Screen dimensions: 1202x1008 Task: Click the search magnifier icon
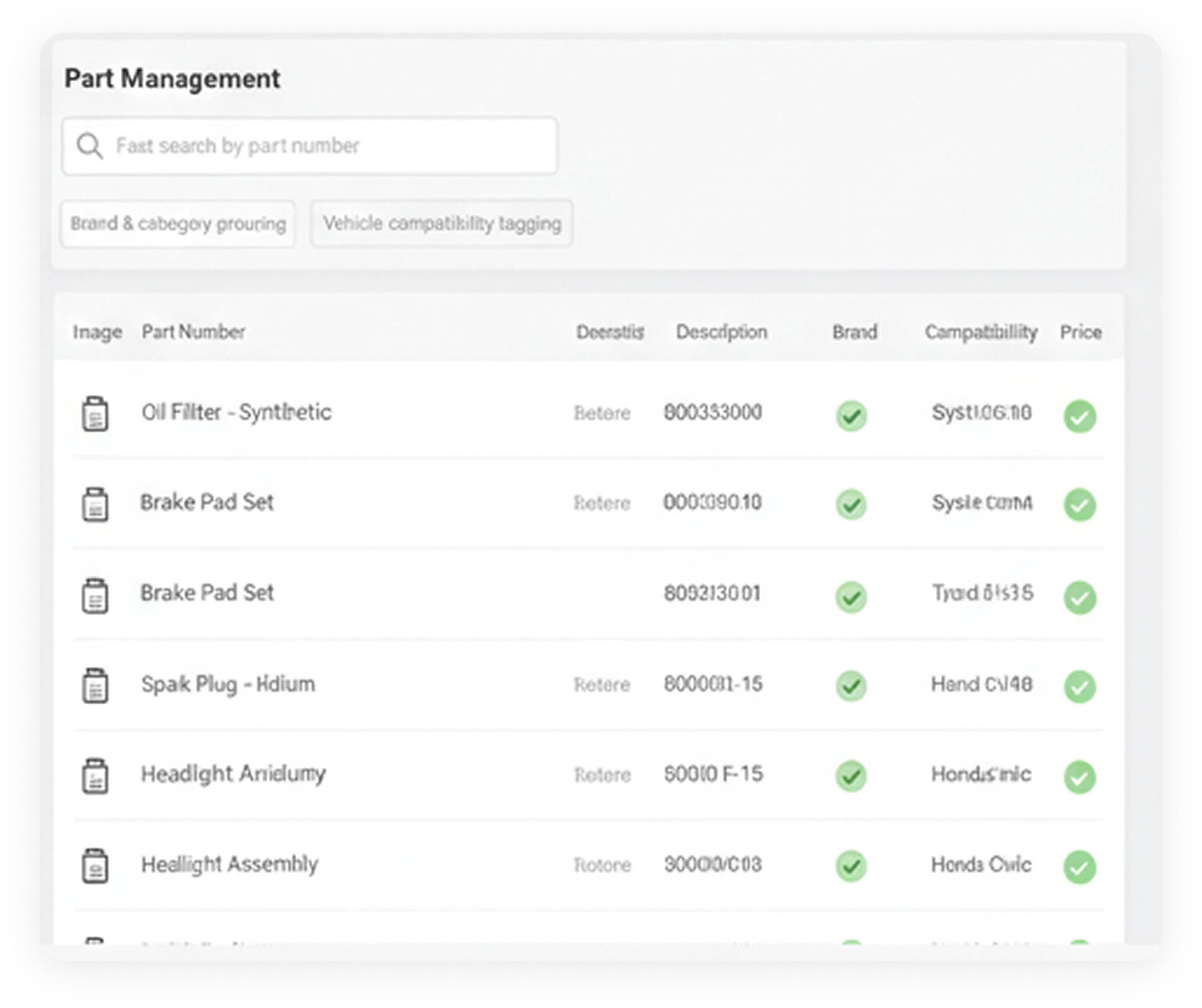(90, 146)
